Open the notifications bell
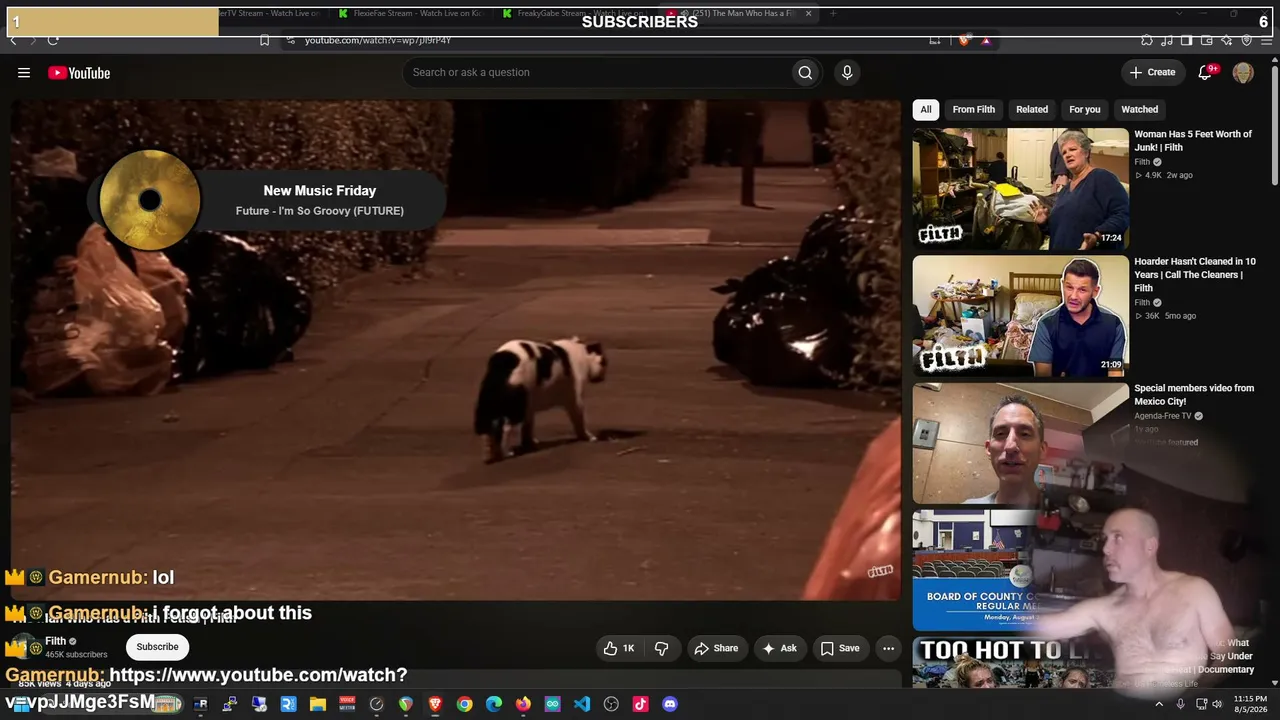The image size is (1280, 720). (x=1206, y=72)
